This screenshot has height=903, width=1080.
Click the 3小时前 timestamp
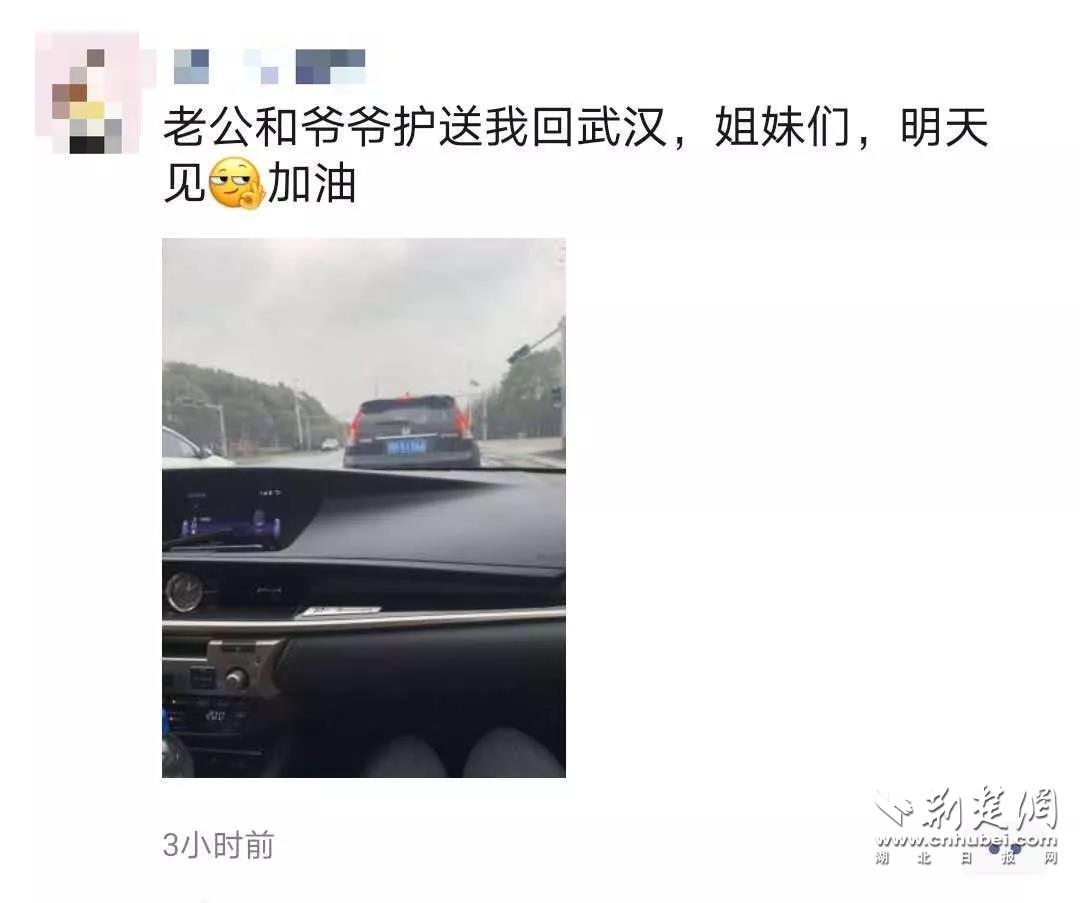pos(218,845)
